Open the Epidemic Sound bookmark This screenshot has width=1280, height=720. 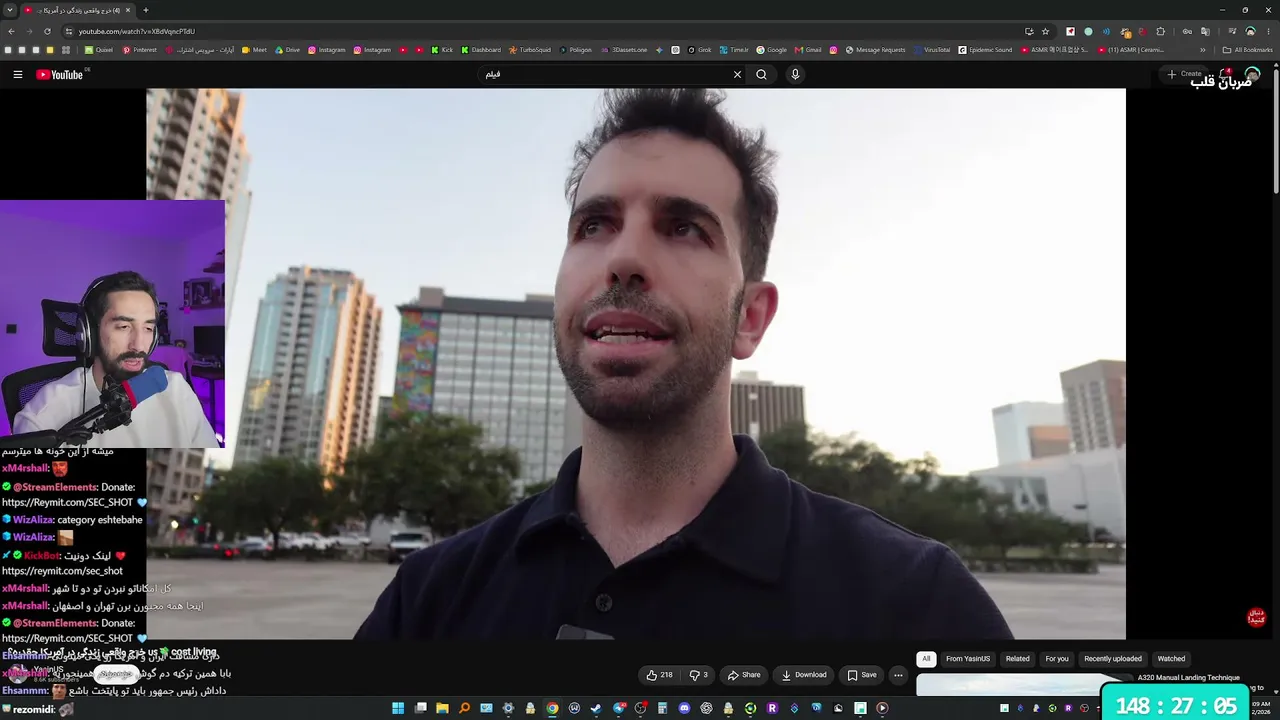(x=986, y=50)
